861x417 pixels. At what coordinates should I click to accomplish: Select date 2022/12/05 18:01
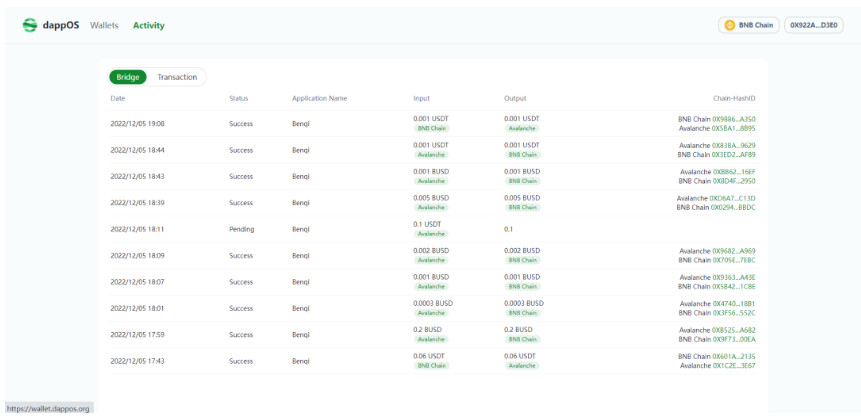137,308
